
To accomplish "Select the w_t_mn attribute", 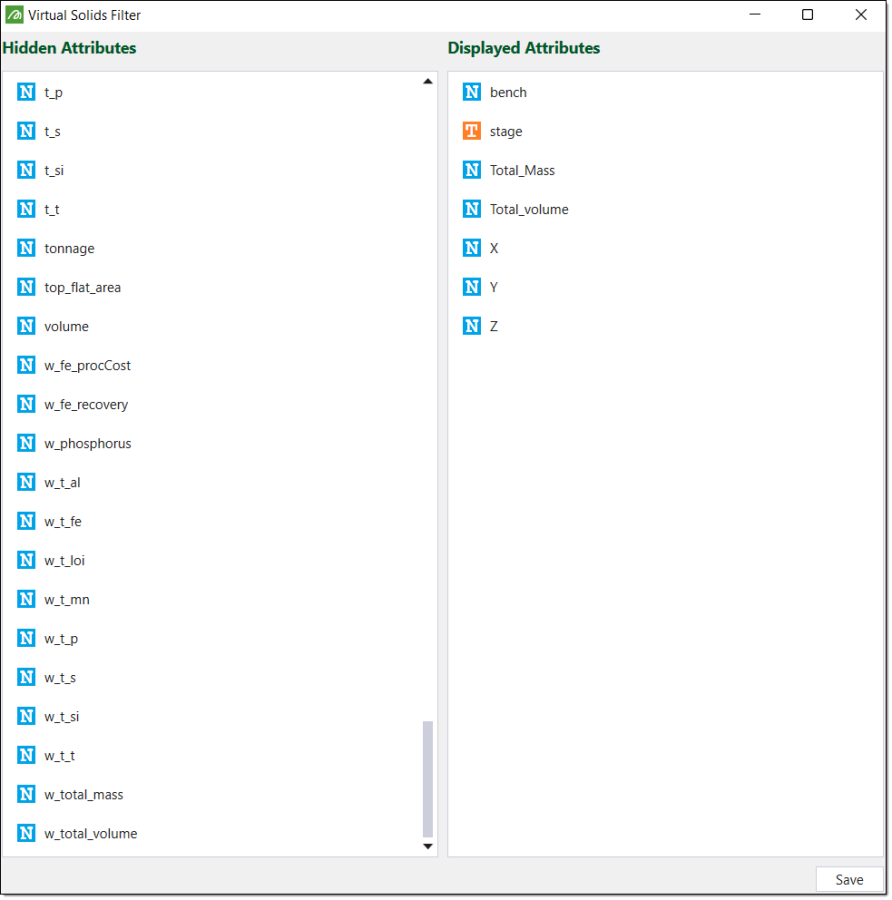I will [x=67, y=600].
